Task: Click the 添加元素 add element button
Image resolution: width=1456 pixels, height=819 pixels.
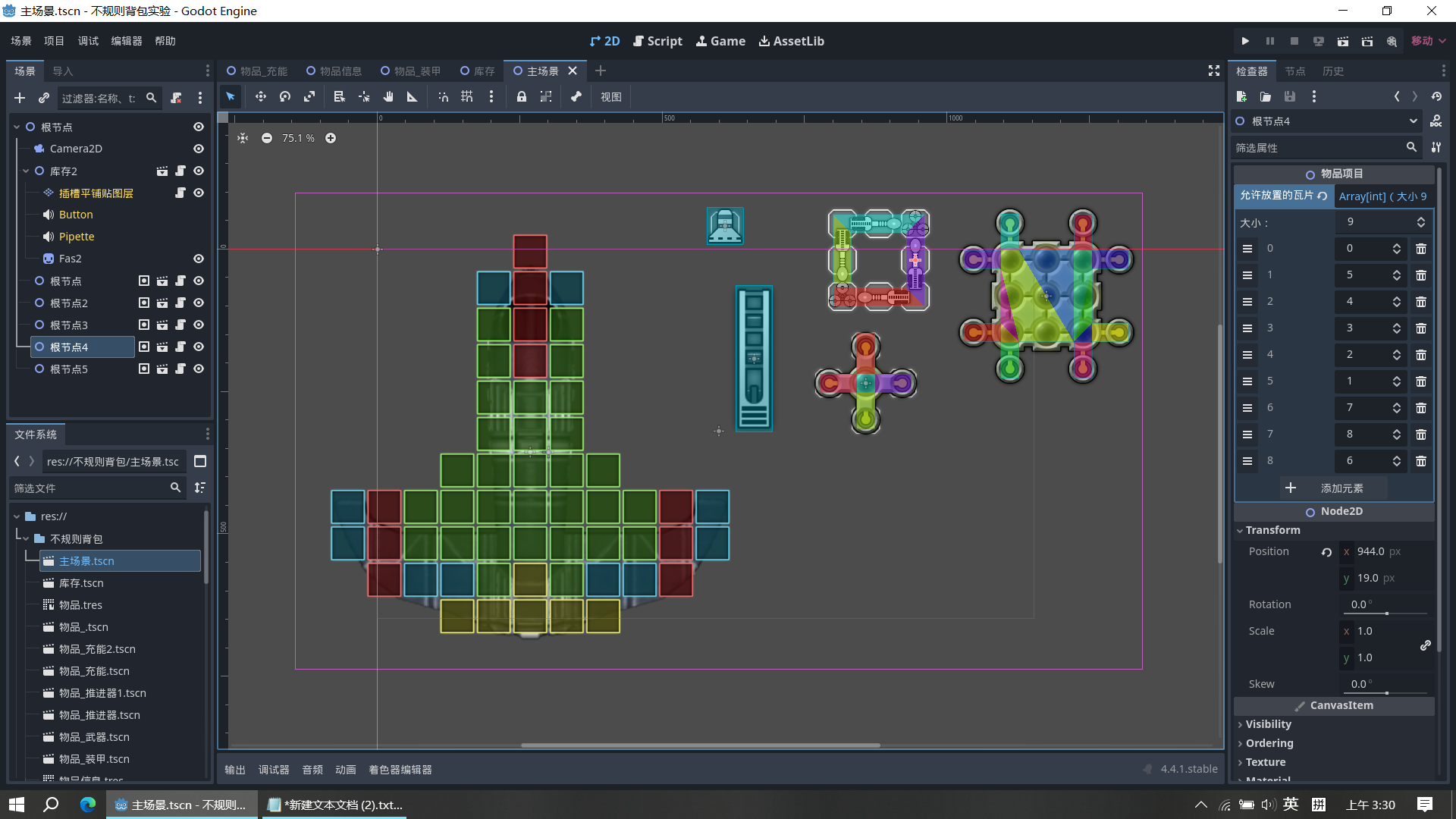Action: [1334, 488]
